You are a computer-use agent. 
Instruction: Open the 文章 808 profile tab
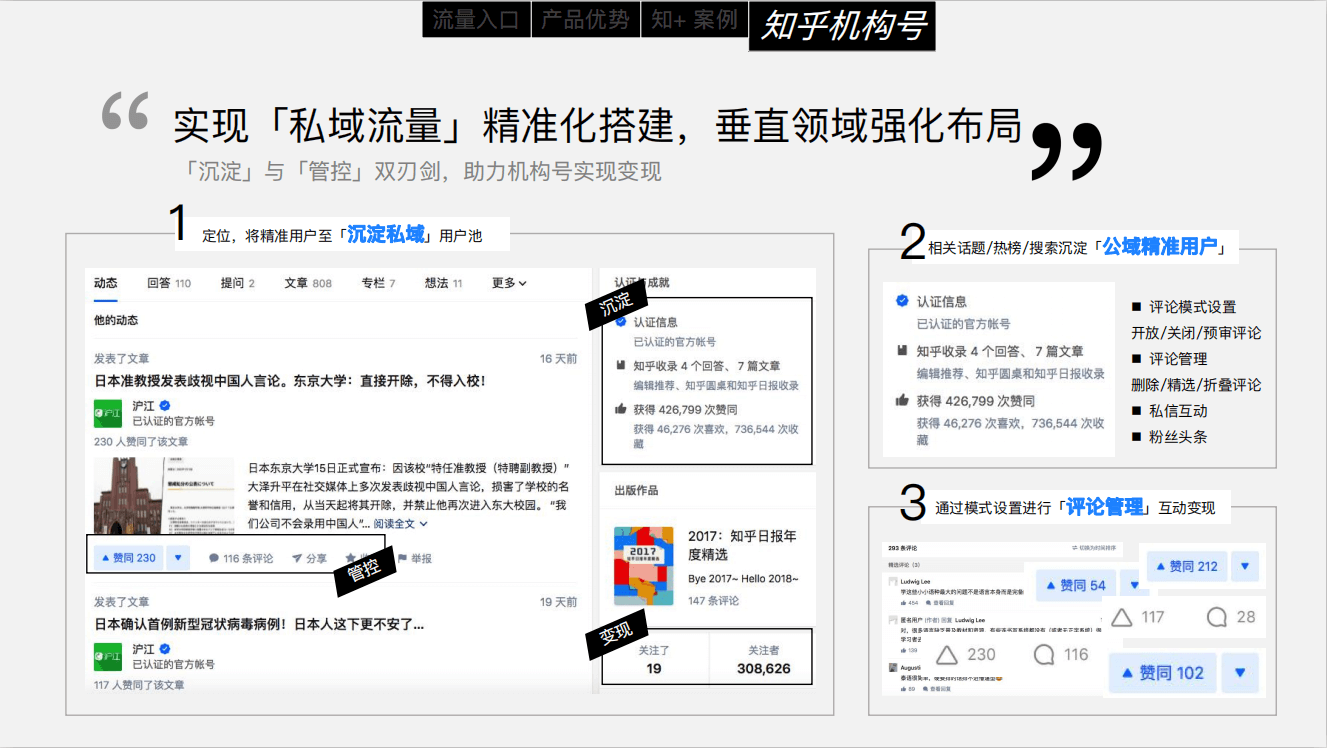pos(308,283)
